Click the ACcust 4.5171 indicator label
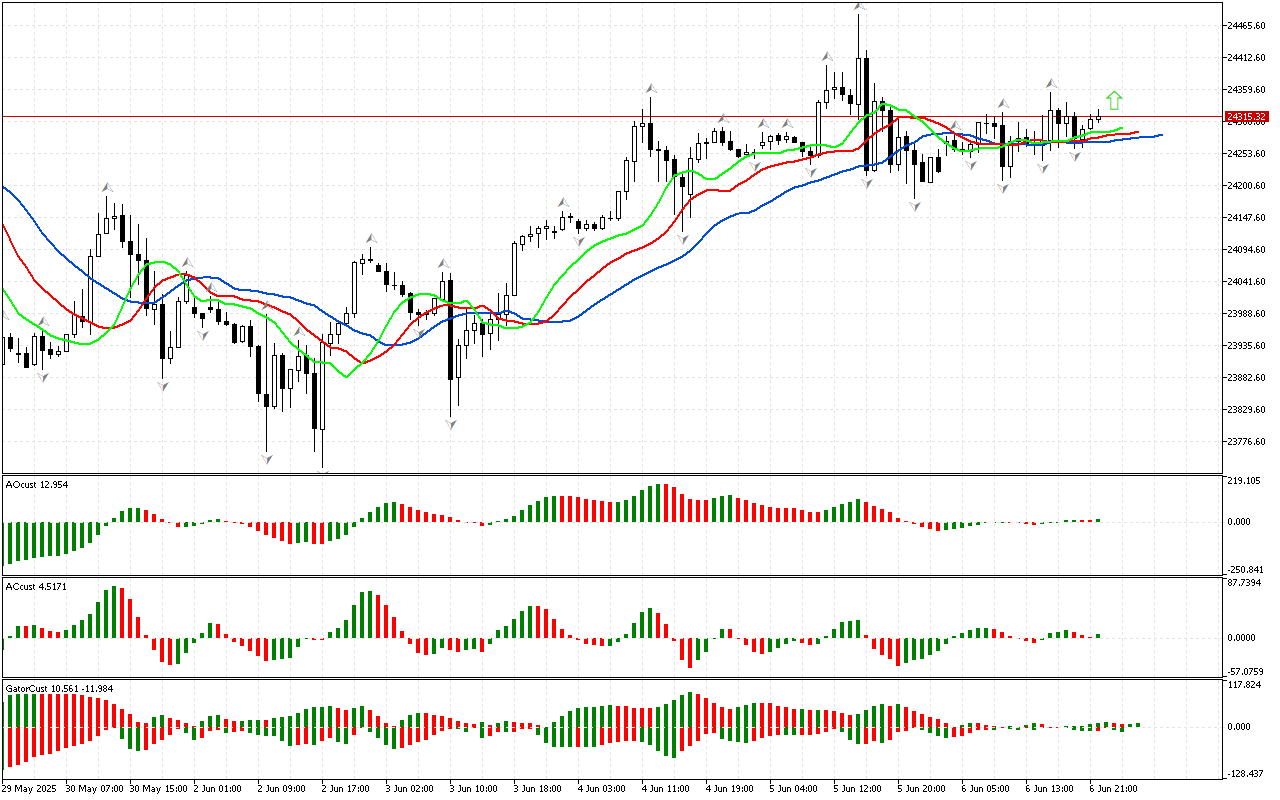The image size is (1280, 800). (37, 586)
